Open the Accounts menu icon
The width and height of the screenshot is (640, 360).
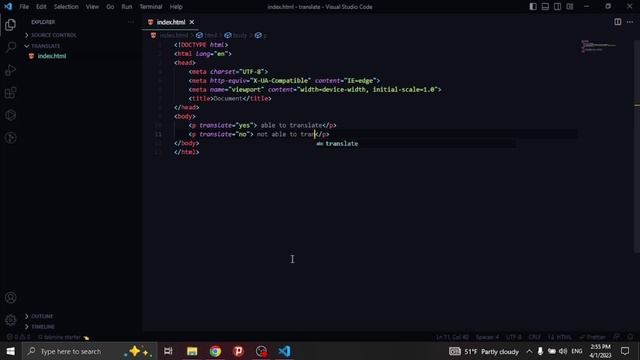(11, 298)
